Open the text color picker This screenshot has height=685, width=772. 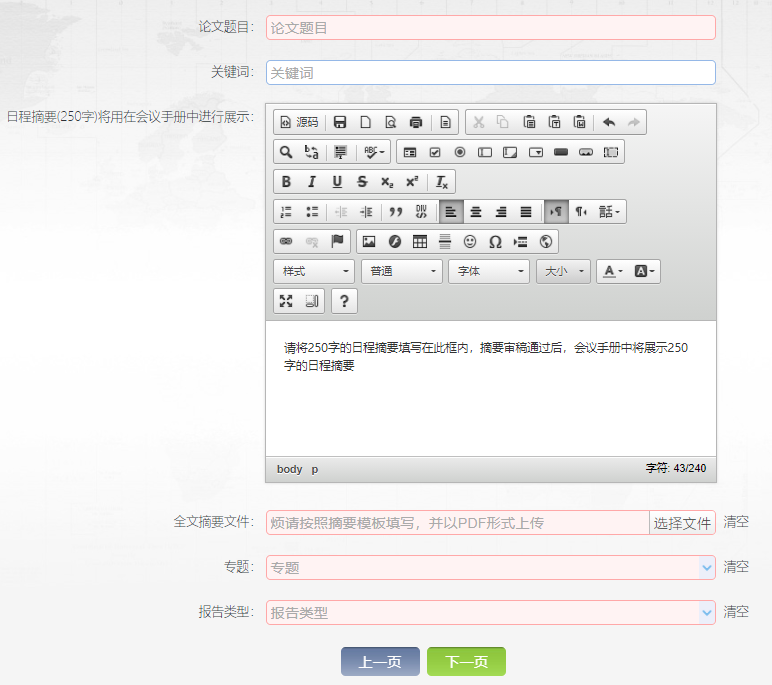(x=613, y=271)
